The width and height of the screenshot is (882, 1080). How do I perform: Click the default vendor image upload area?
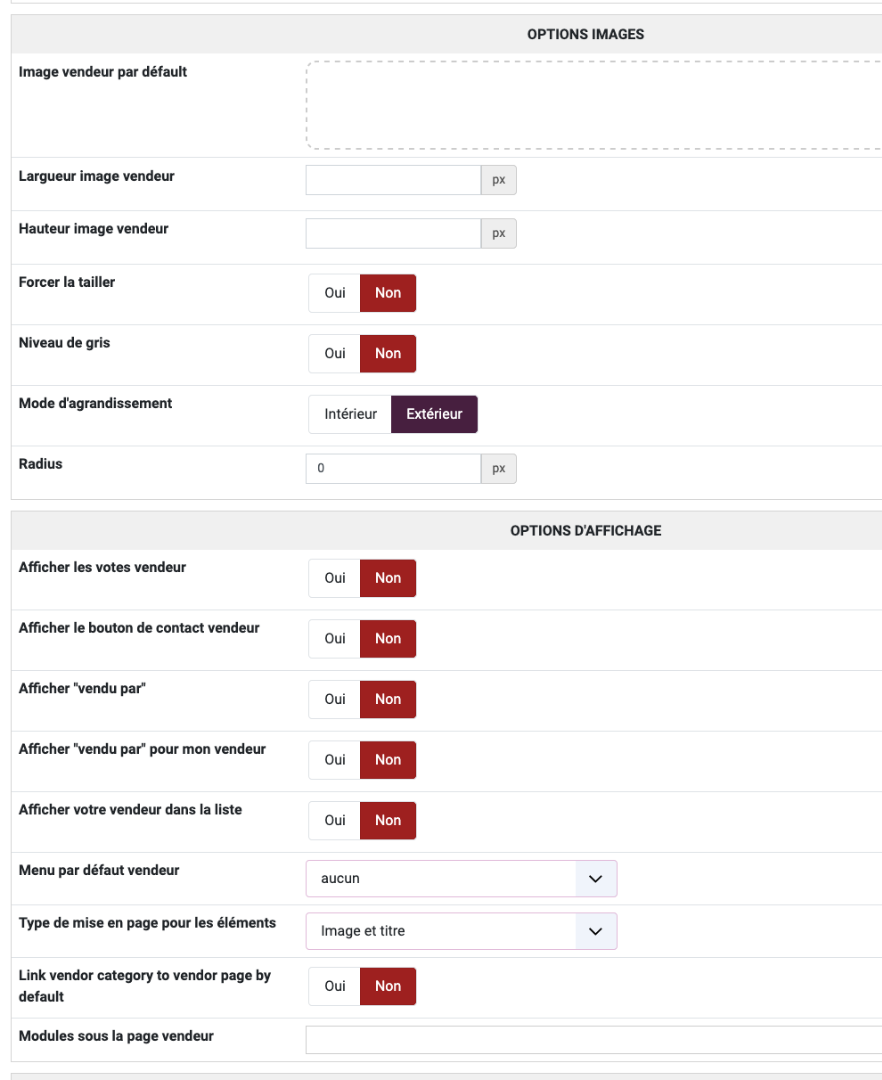pos(592,105)
